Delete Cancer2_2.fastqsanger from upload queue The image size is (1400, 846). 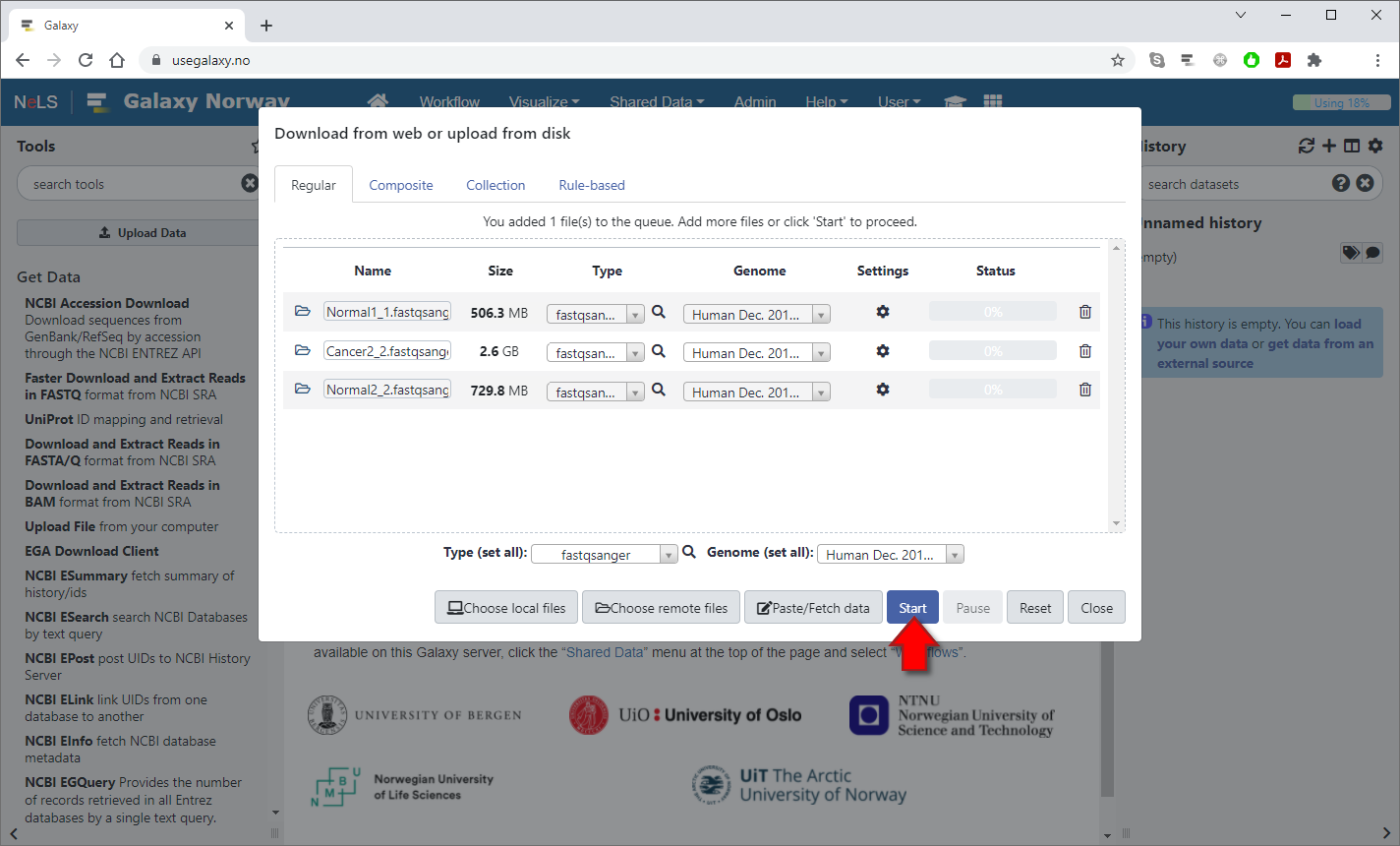pos(1085,351)
